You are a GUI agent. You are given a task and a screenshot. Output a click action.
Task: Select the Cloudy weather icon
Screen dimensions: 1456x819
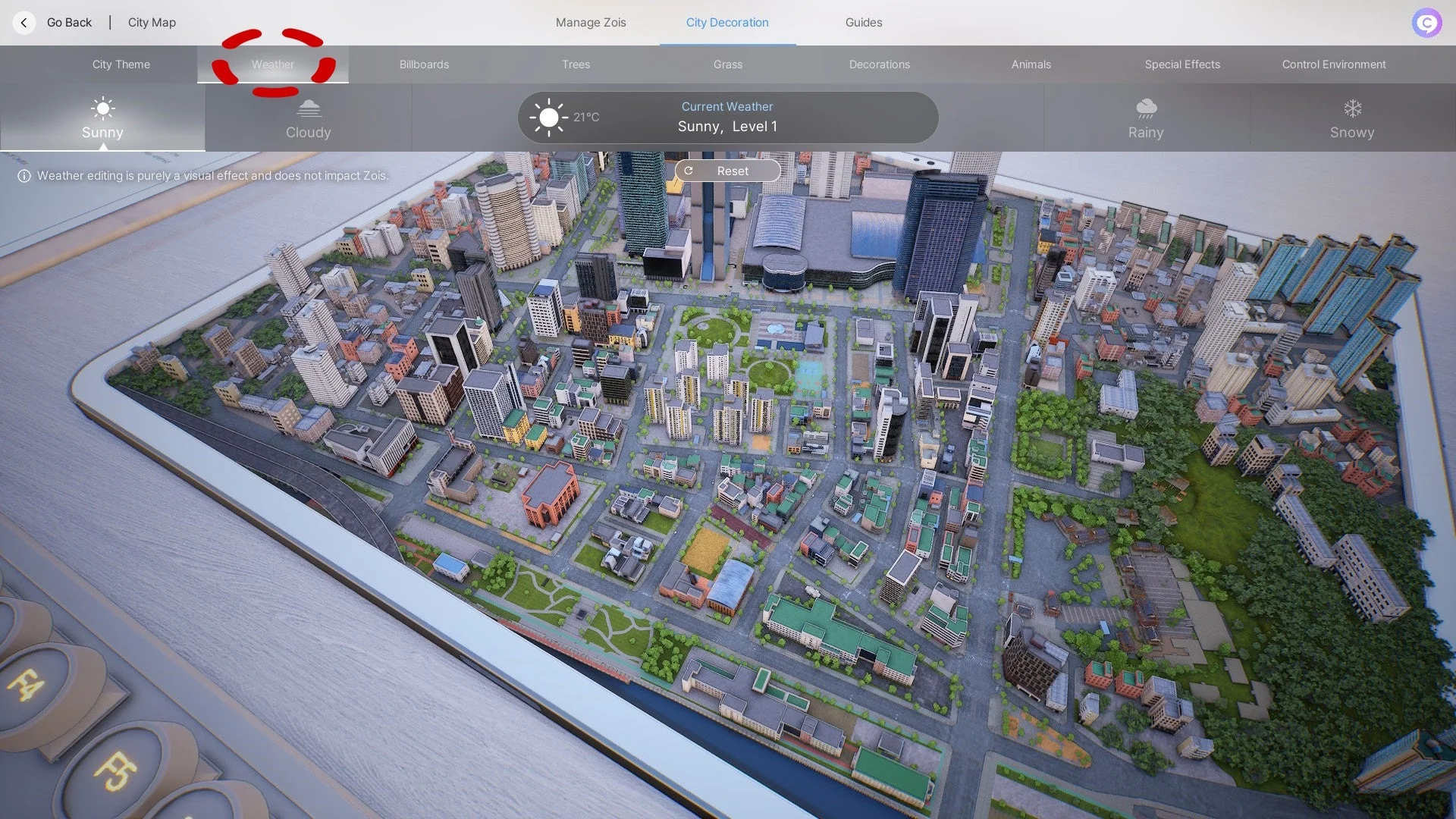point(308,108)
